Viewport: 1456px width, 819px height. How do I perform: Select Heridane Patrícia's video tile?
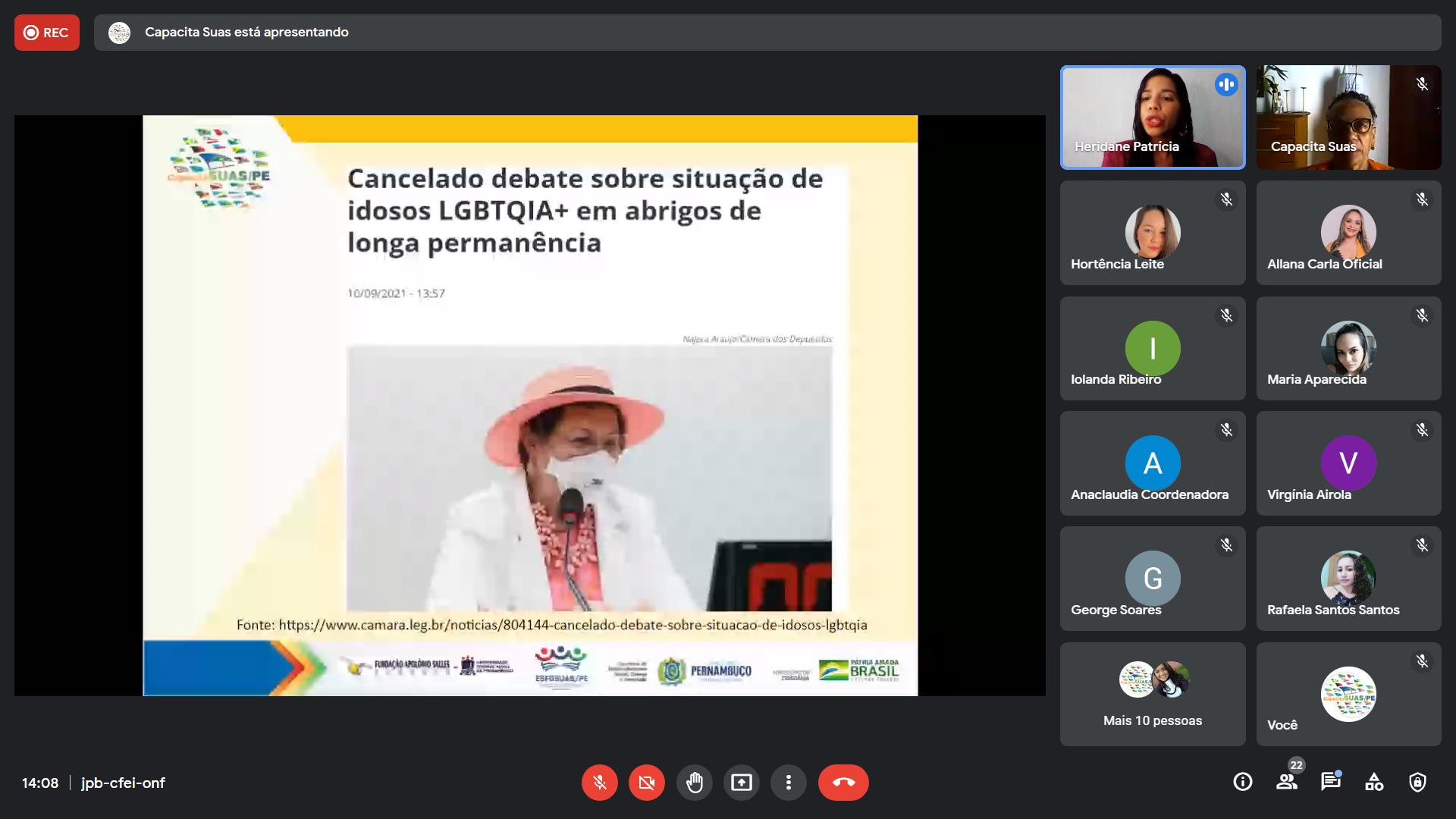[x=1152, y=118]
